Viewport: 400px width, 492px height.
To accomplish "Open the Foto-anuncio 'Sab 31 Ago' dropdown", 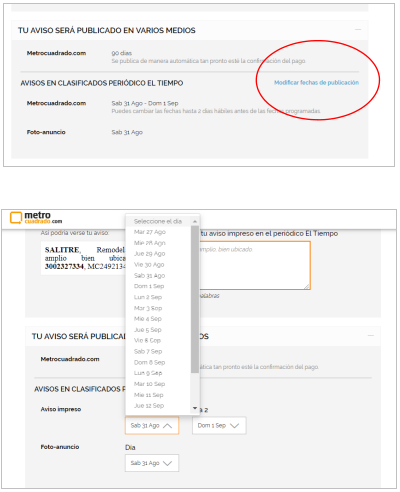I will point(152,463).
